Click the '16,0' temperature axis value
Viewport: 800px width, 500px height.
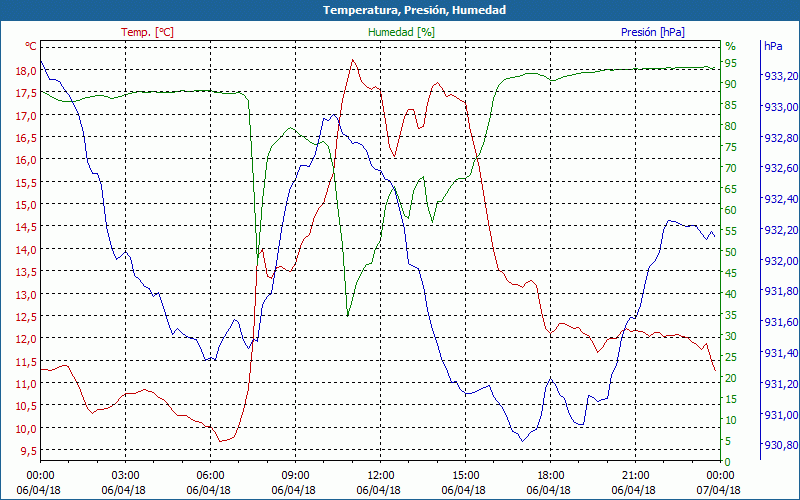(x=27, y=160)
